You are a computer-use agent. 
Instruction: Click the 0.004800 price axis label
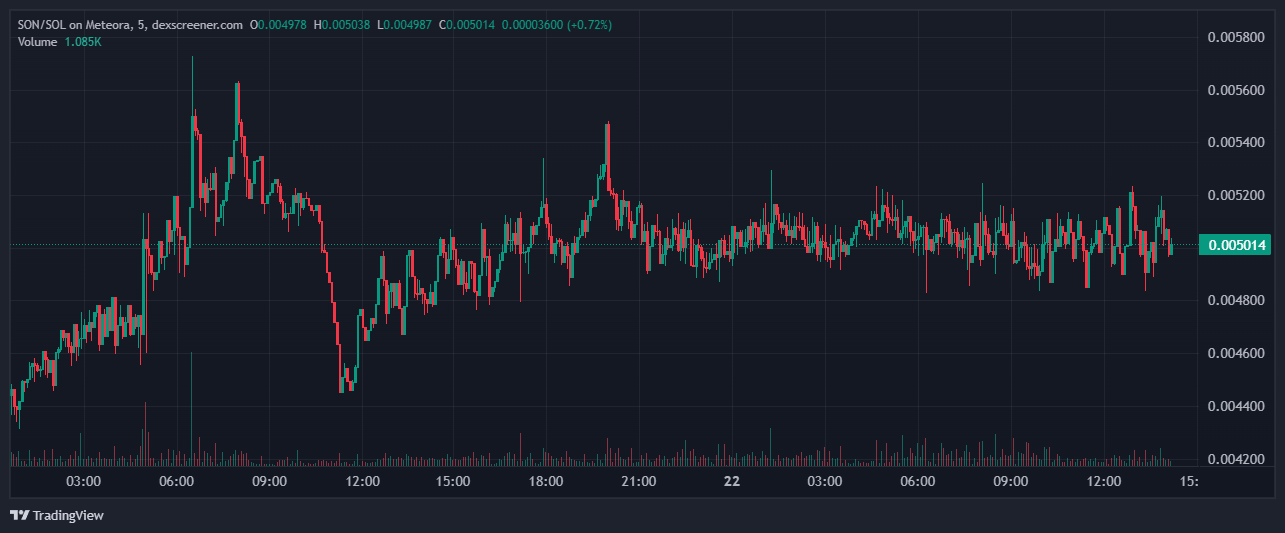click(1237, 300)
